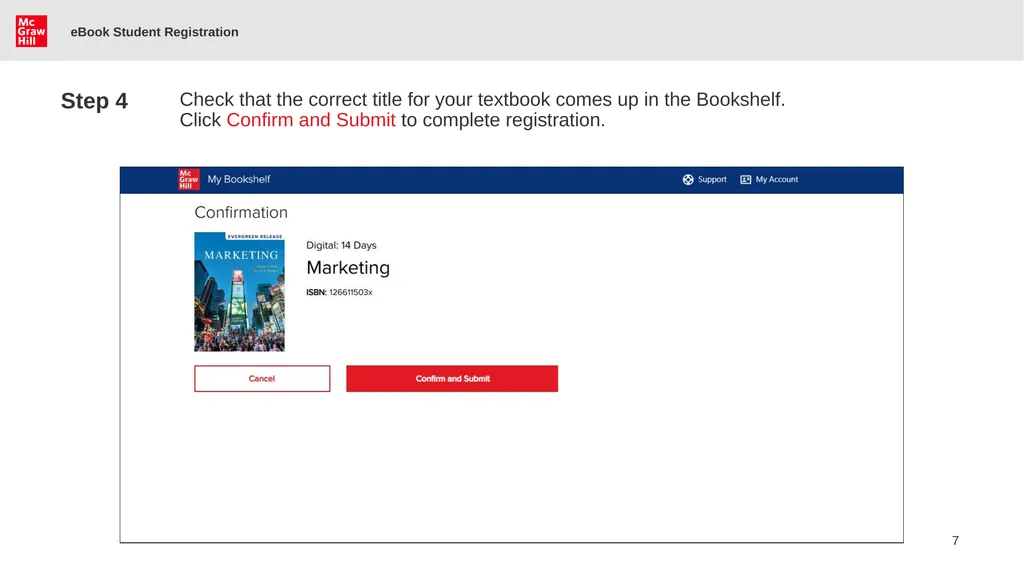1024x575 pixels.
Task: Click the McGraw Hill logo in slide header
Action: pos(31,31)
